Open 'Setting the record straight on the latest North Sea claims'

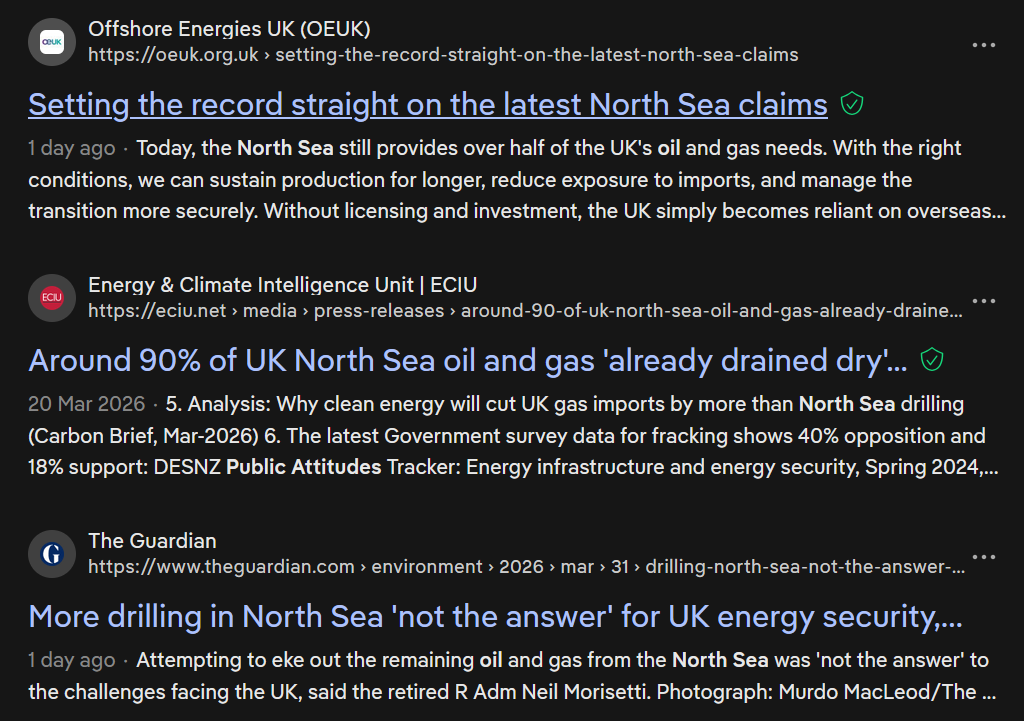click(428, 104)
